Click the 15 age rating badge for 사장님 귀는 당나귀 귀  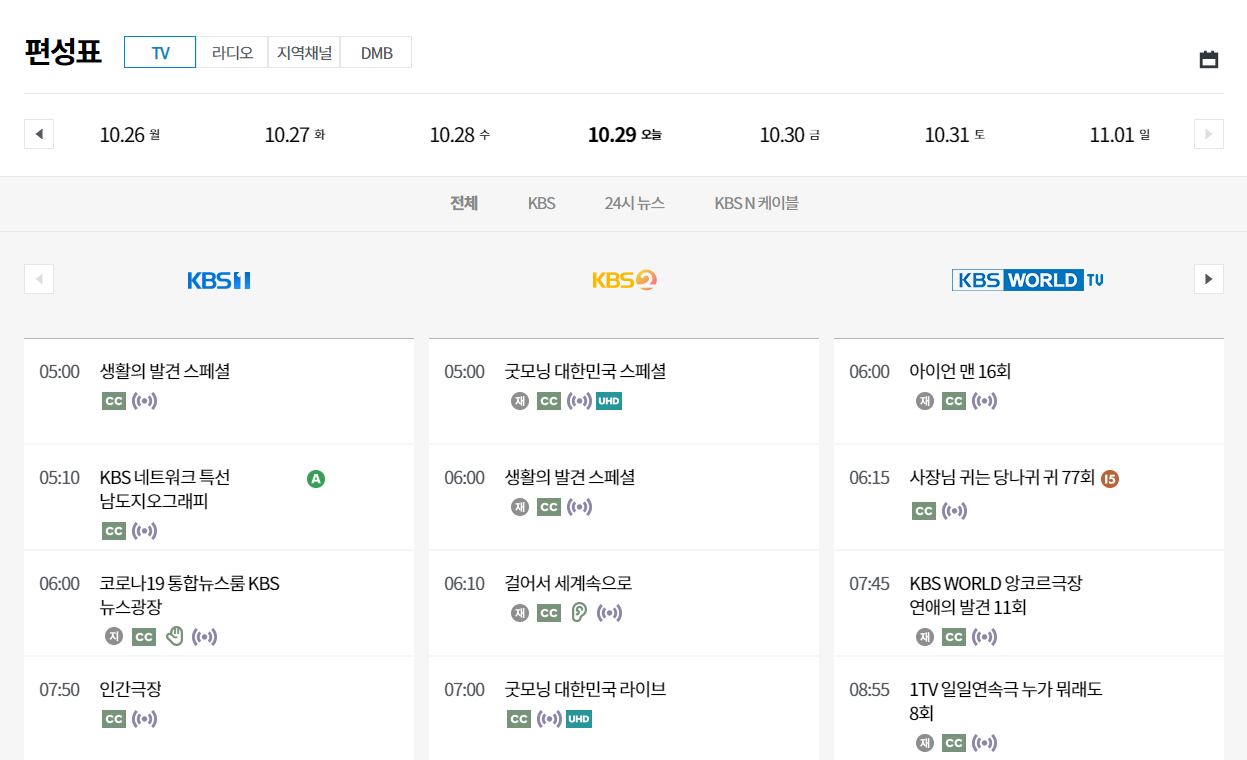[x=1110, y=478]
